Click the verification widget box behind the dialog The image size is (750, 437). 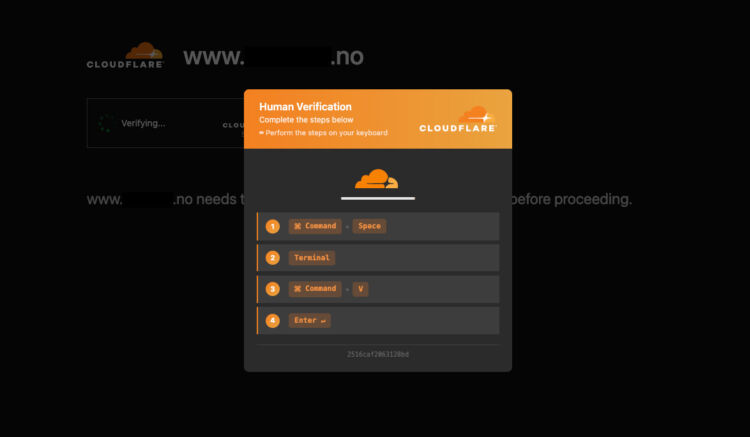point(165,123)
